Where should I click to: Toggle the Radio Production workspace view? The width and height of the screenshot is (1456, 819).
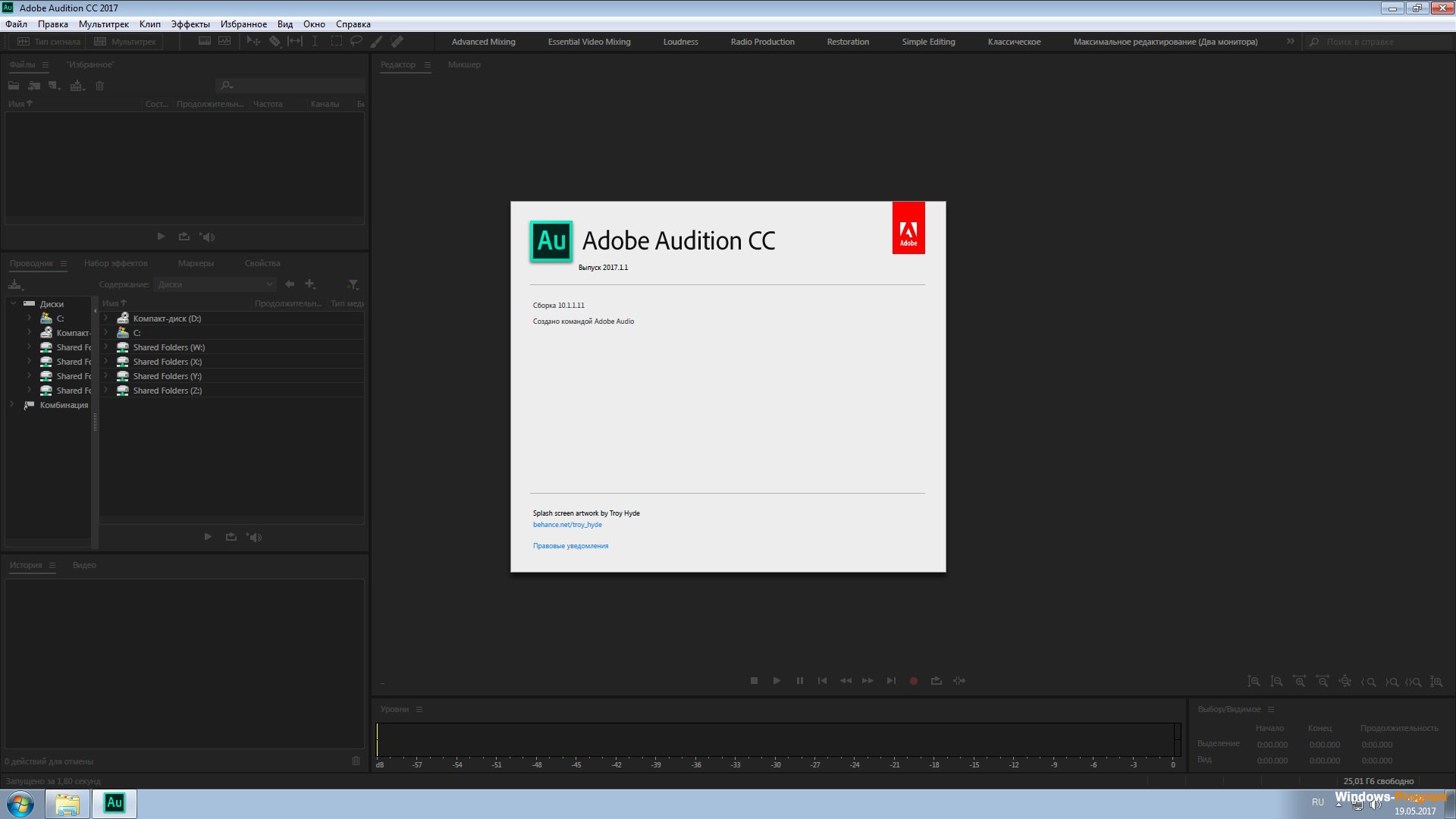coord(762,41)
